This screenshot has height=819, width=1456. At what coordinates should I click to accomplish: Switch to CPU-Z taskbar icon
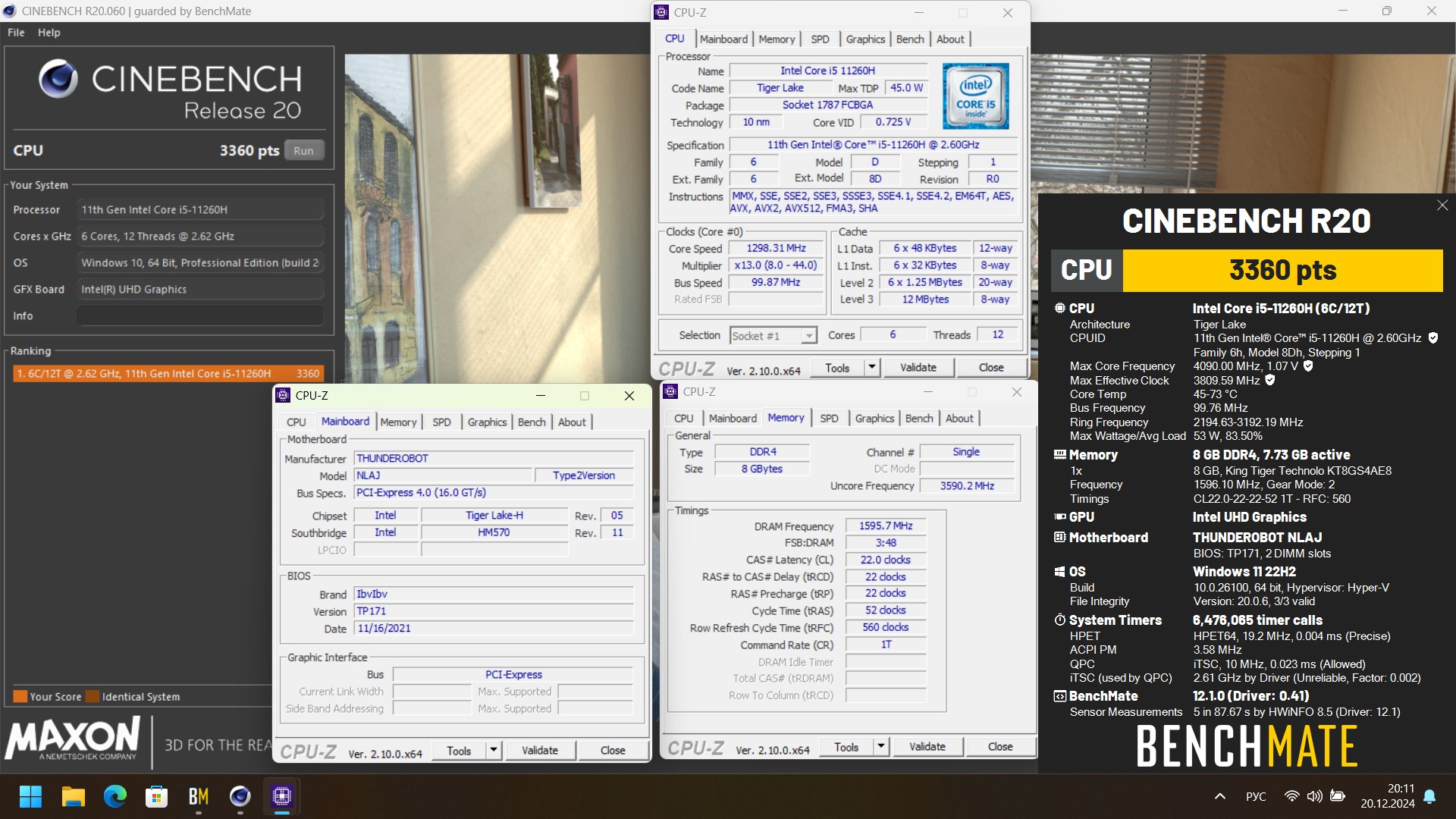pyautogui.click(x=281, y=796)
